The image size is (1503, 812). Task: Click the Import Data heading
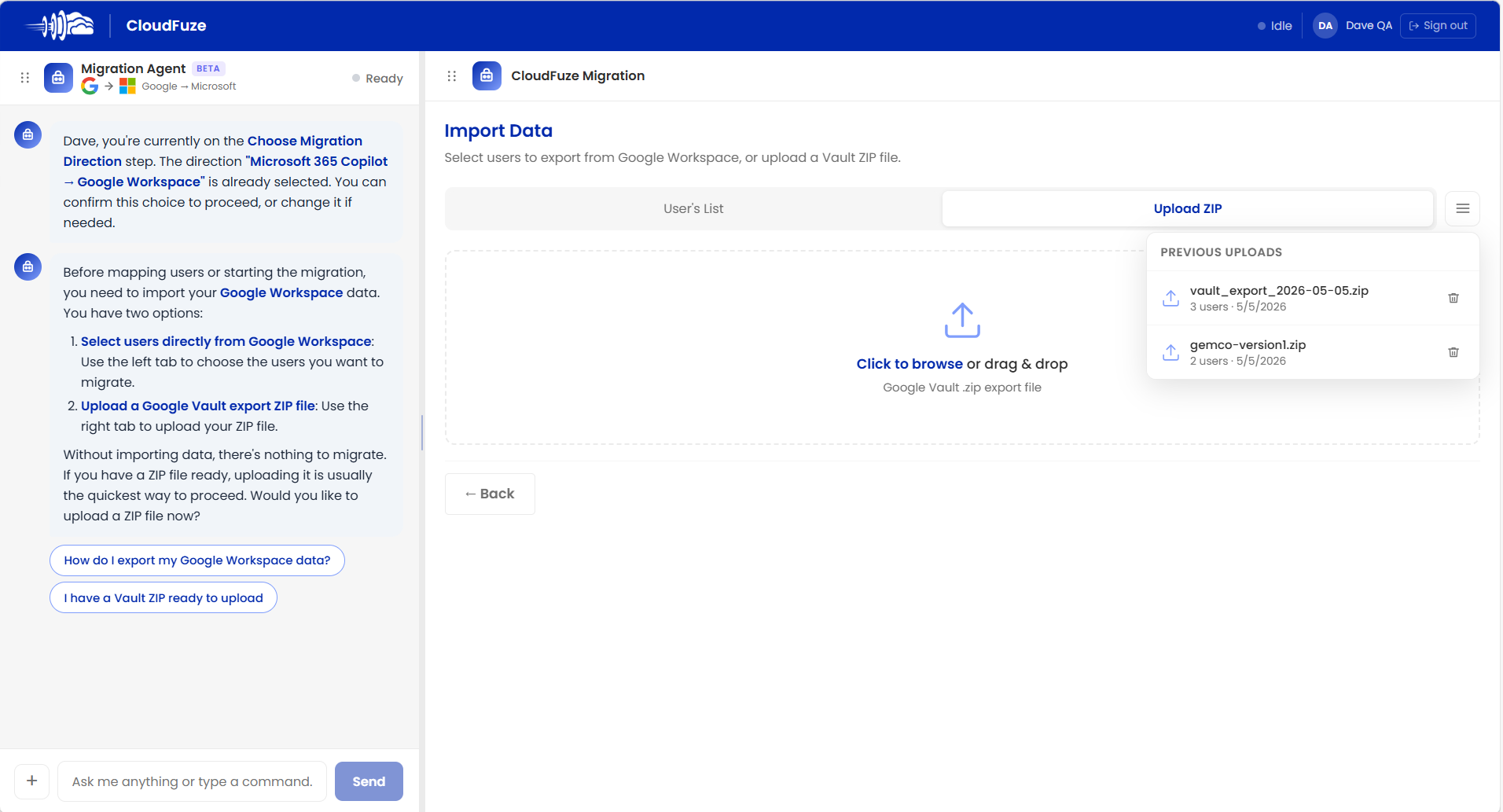click(498, 130)
